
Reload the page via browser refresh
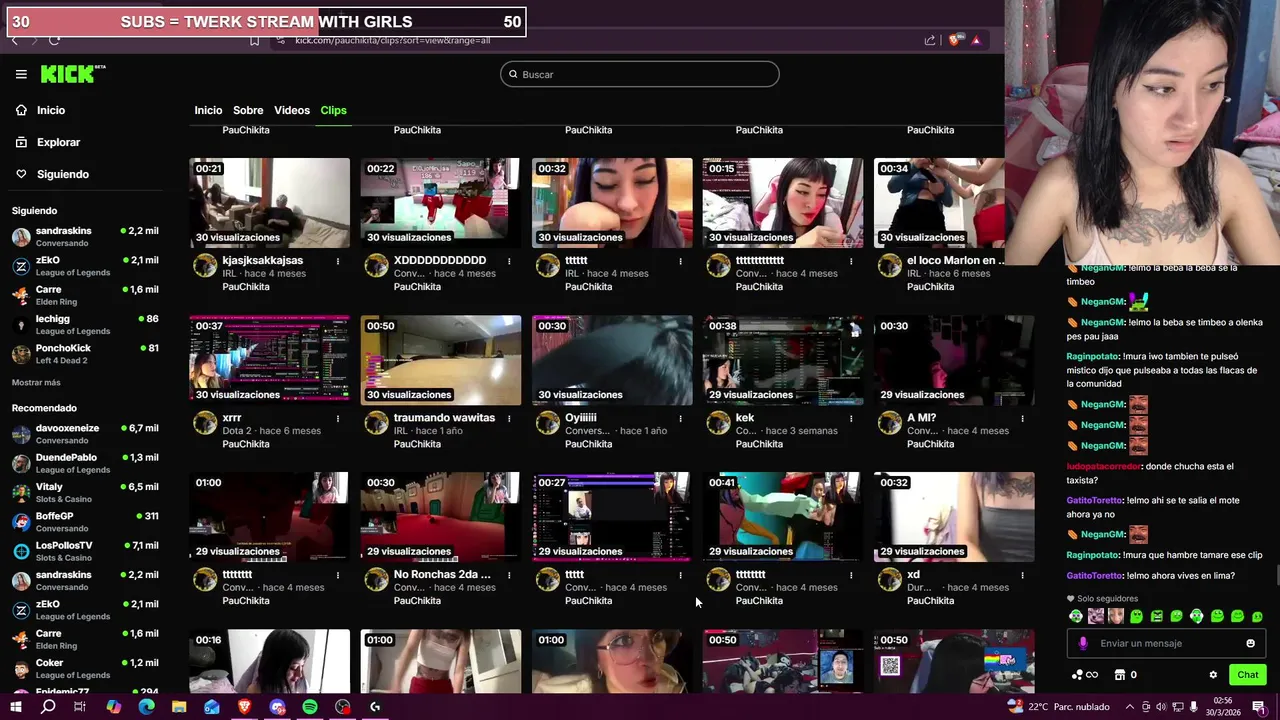point(54,40)
